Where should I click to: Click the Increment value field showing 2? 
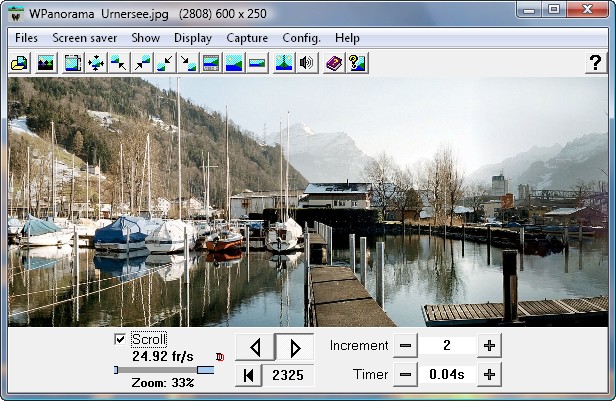coord(447,346)
